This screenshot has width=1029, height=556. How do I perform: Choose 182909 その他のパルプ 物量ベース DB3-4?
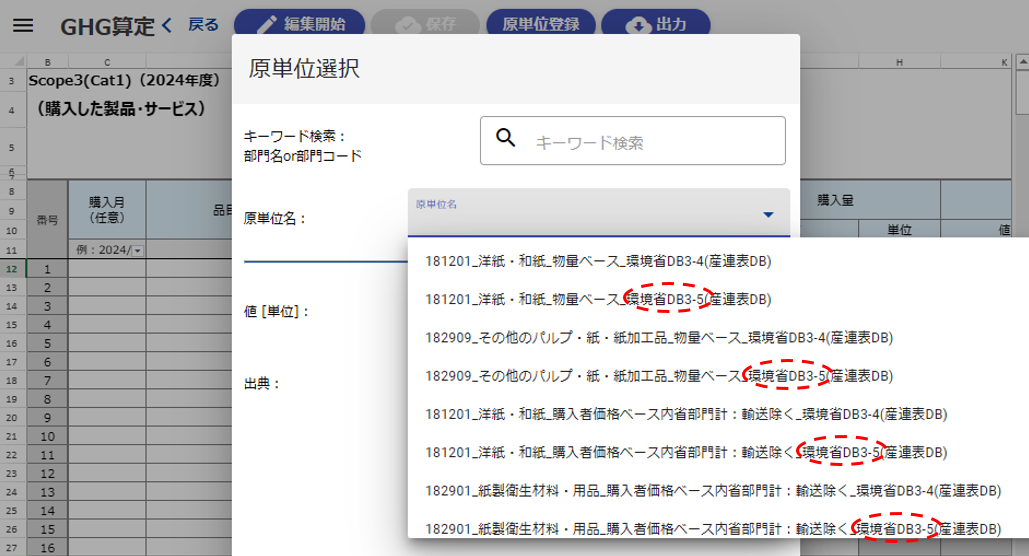pyautogui.click(x=658, y=337)
